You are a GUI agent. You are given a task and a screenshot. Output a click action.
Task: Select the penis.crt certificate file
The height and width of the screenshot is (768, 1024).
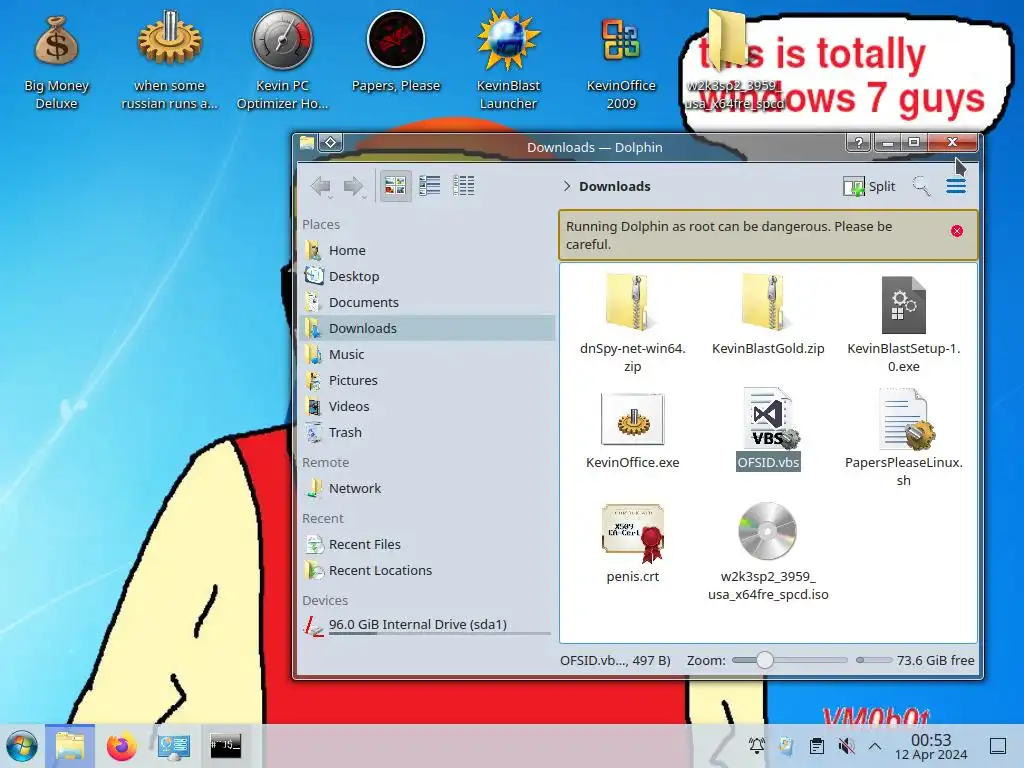(632, 543)
